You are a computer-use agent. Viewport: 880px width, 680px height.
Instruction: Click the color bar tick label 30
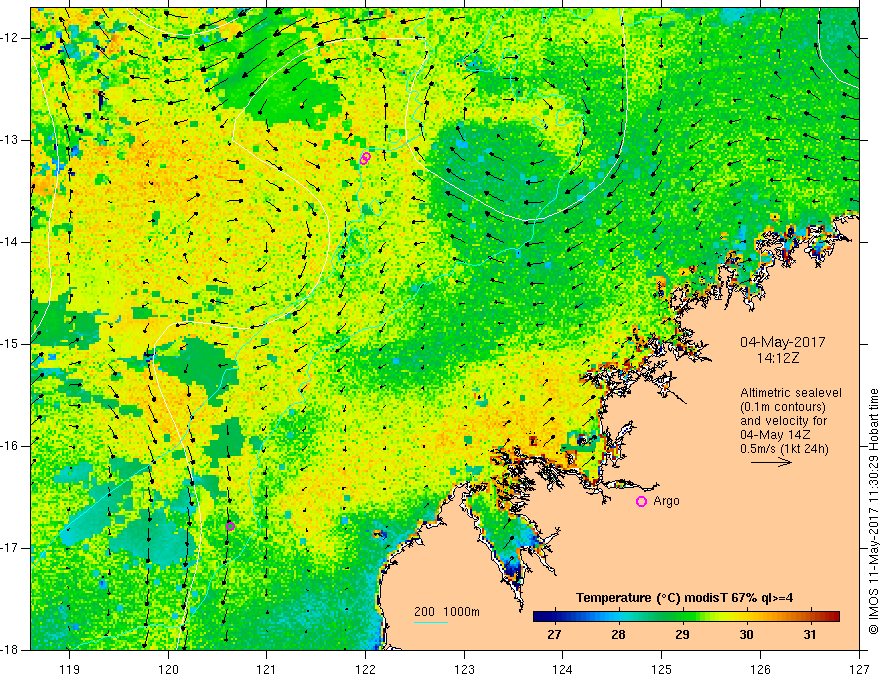[x=746, y=635]
